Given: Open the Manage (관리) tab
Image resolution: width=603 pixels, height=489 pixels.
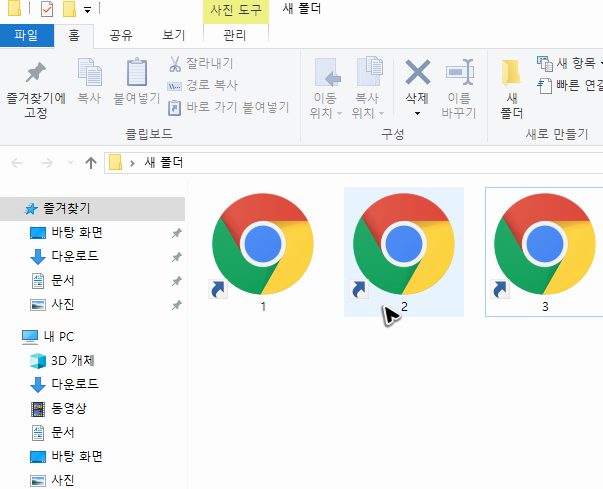Looking at the screenshot, I should click(x=235, y=36).
